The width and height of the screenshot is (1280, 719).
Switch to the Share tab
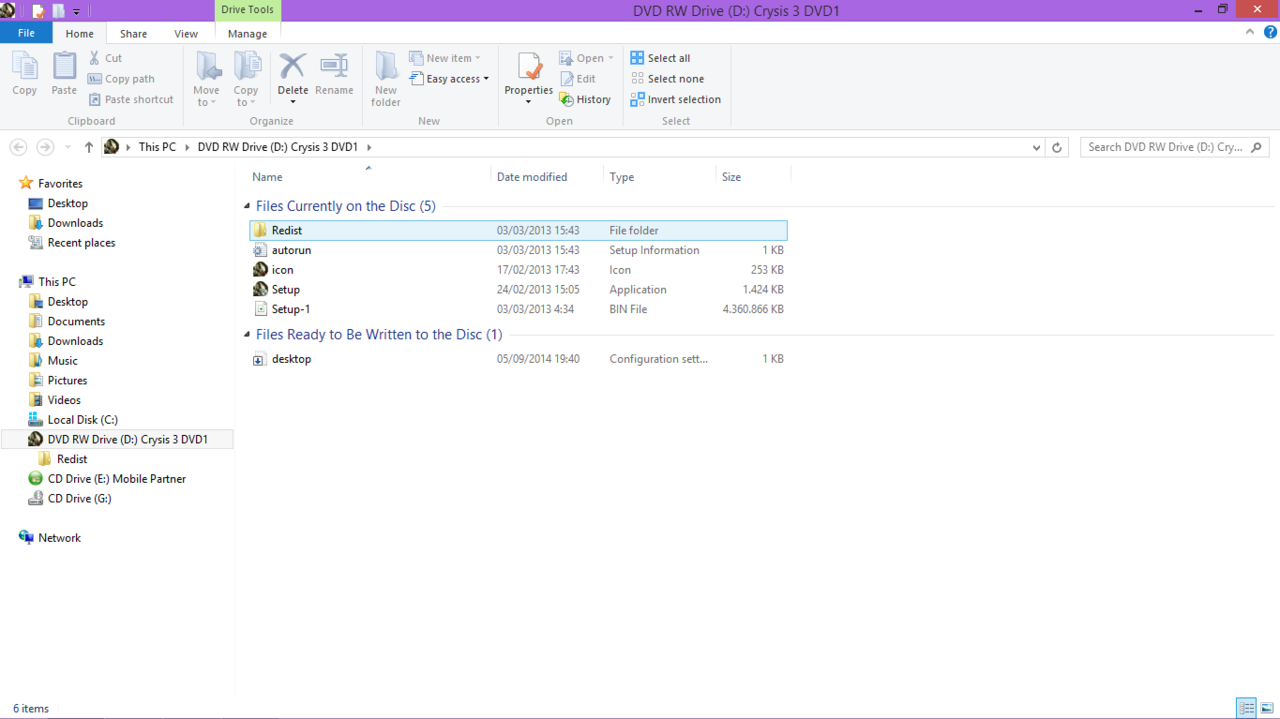133,33
